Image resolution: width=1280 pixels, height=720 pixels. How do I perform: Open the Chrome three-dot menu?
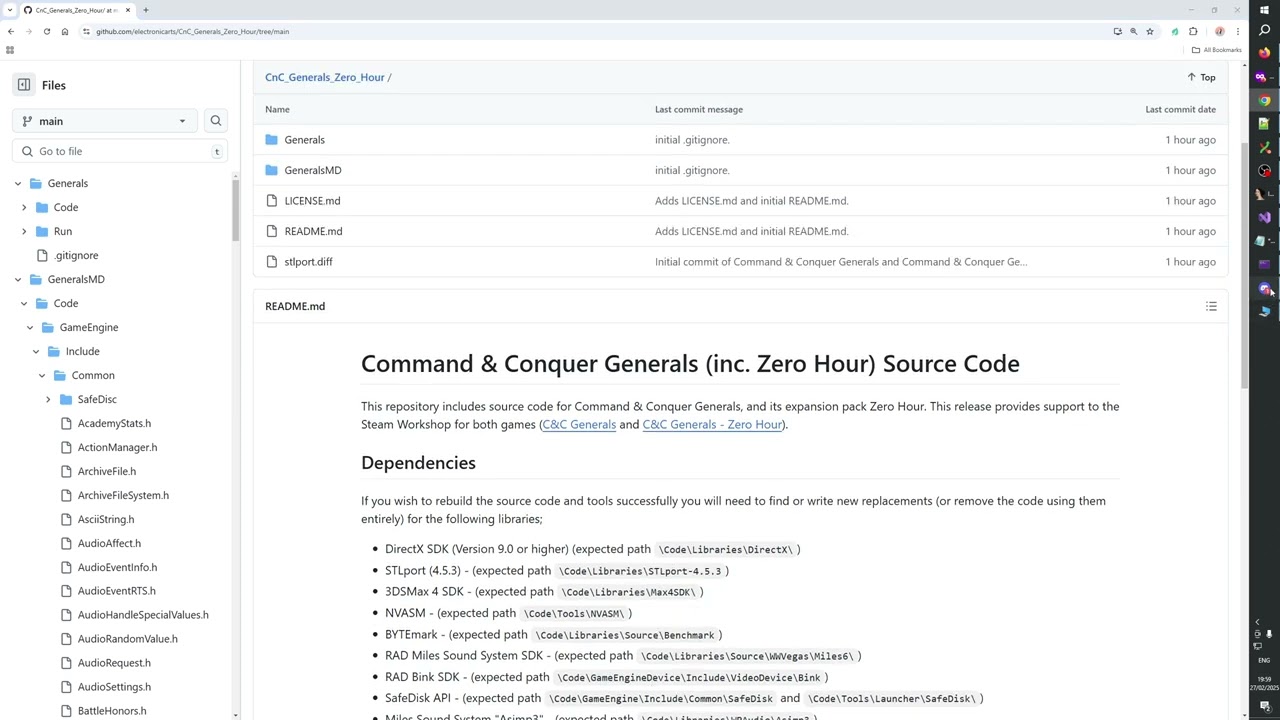[1237, 31]
